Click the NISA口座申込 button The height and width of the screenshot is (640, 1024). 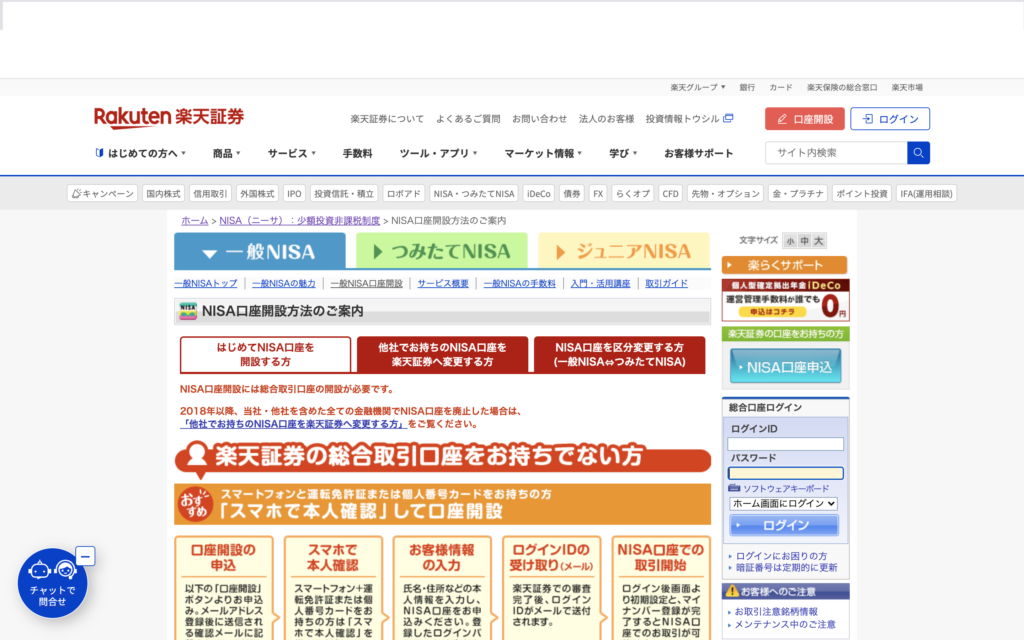coord(785,367)
